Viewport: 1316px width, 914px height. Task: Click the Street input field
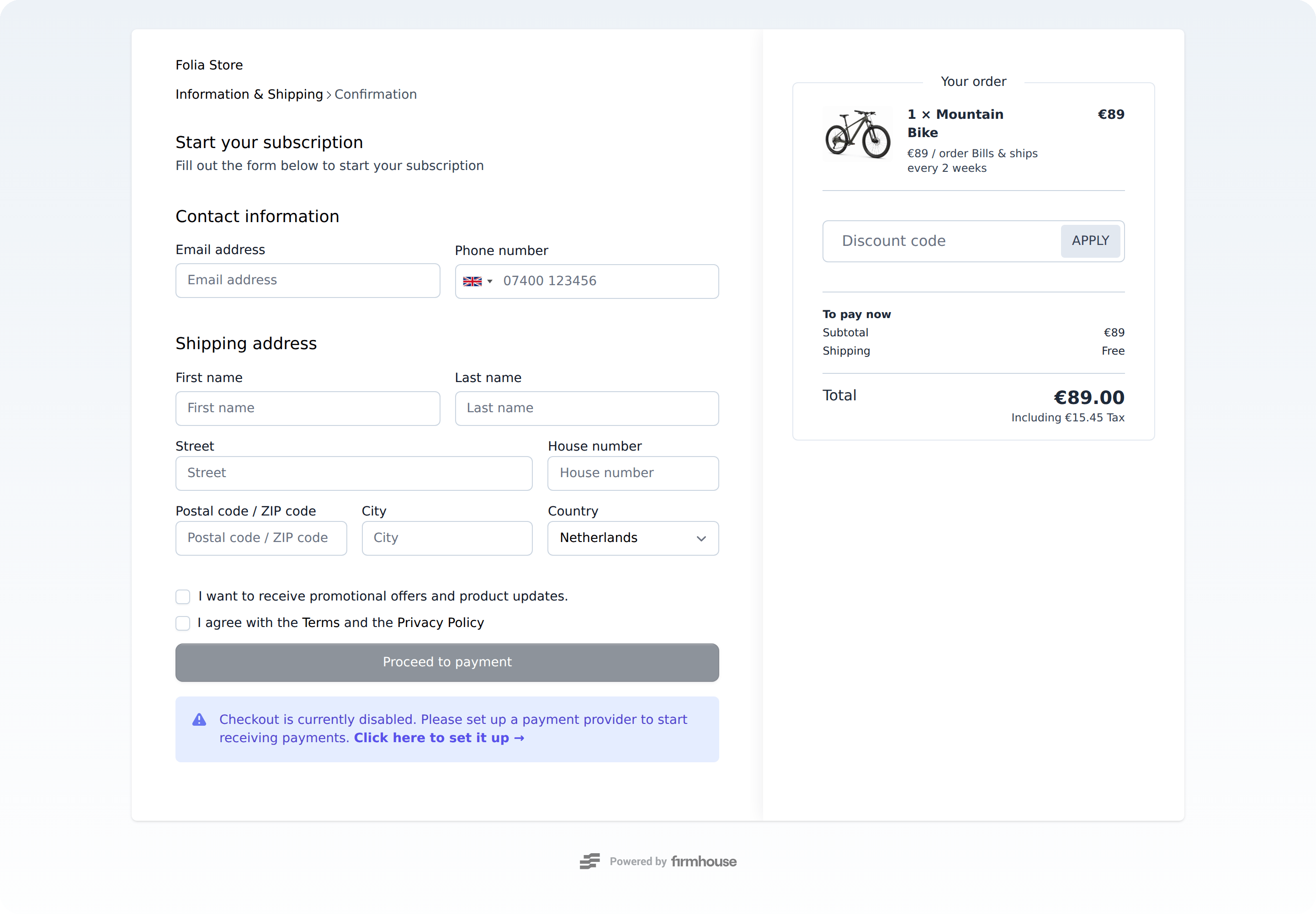pyautogui.click(x=353, y=473)
